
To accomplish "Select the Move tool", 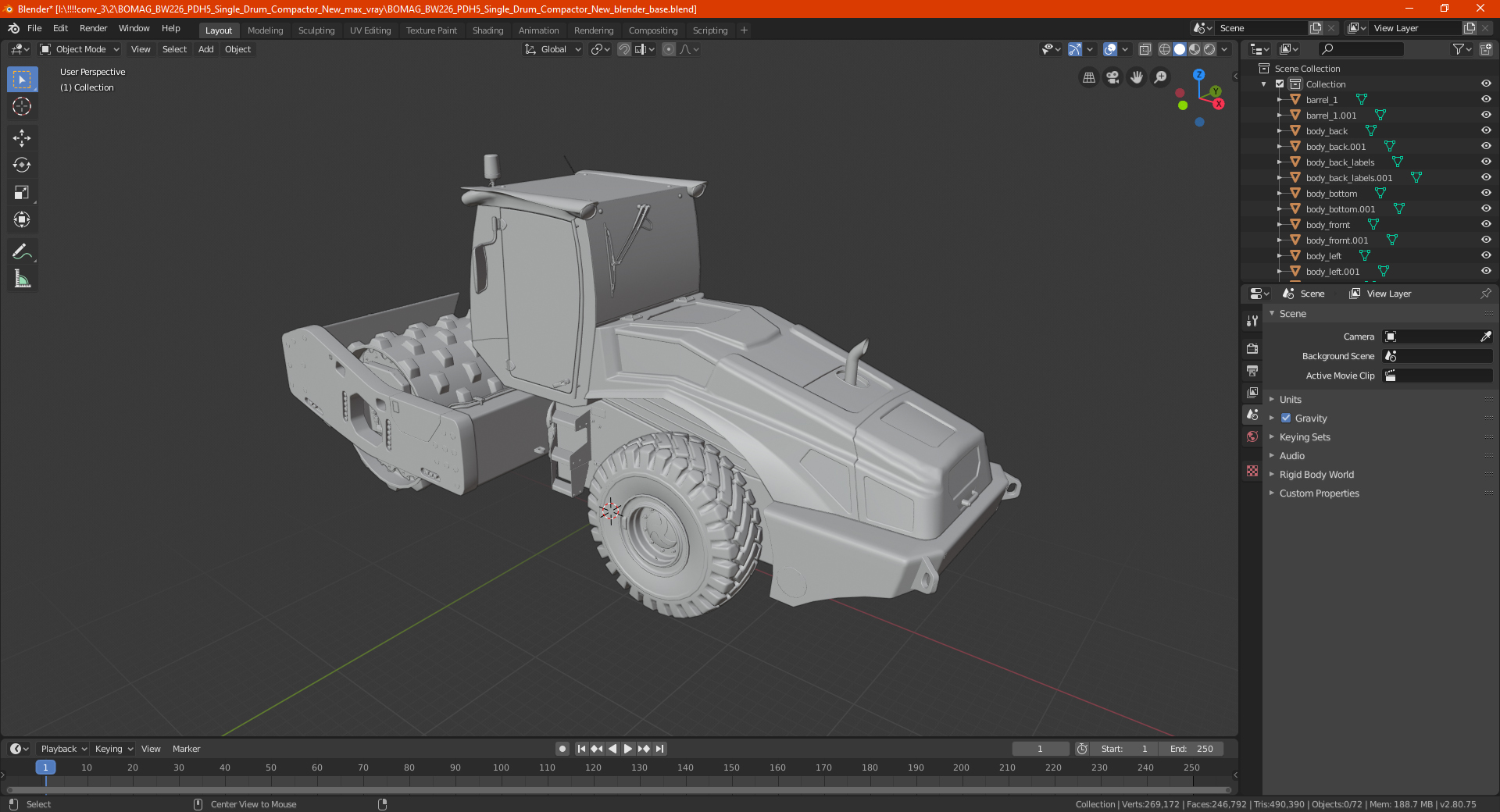I will click(22, 138).
